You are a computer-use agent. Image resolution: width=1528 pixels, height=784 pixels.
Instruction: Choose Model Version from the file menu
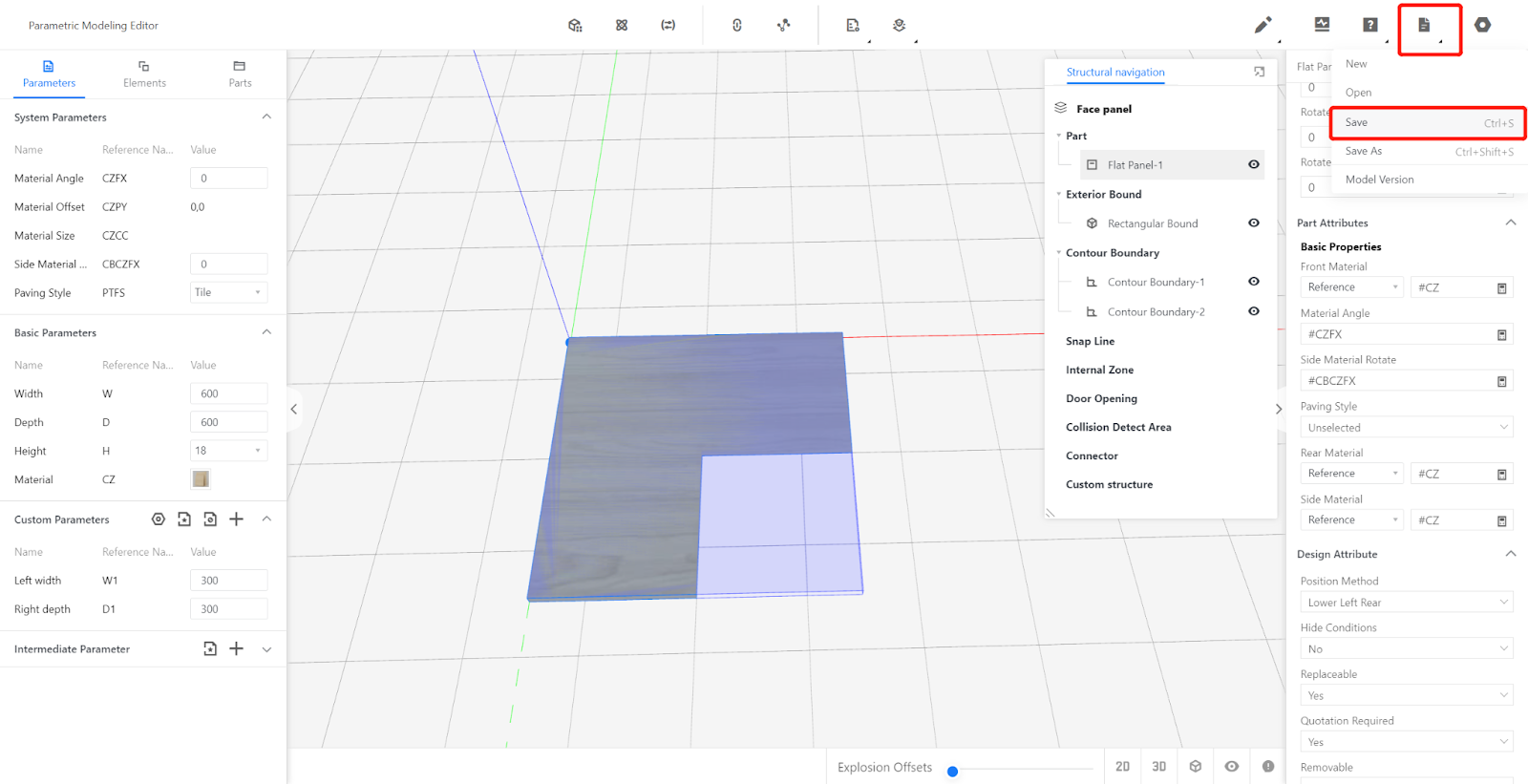pos(1429,180)
